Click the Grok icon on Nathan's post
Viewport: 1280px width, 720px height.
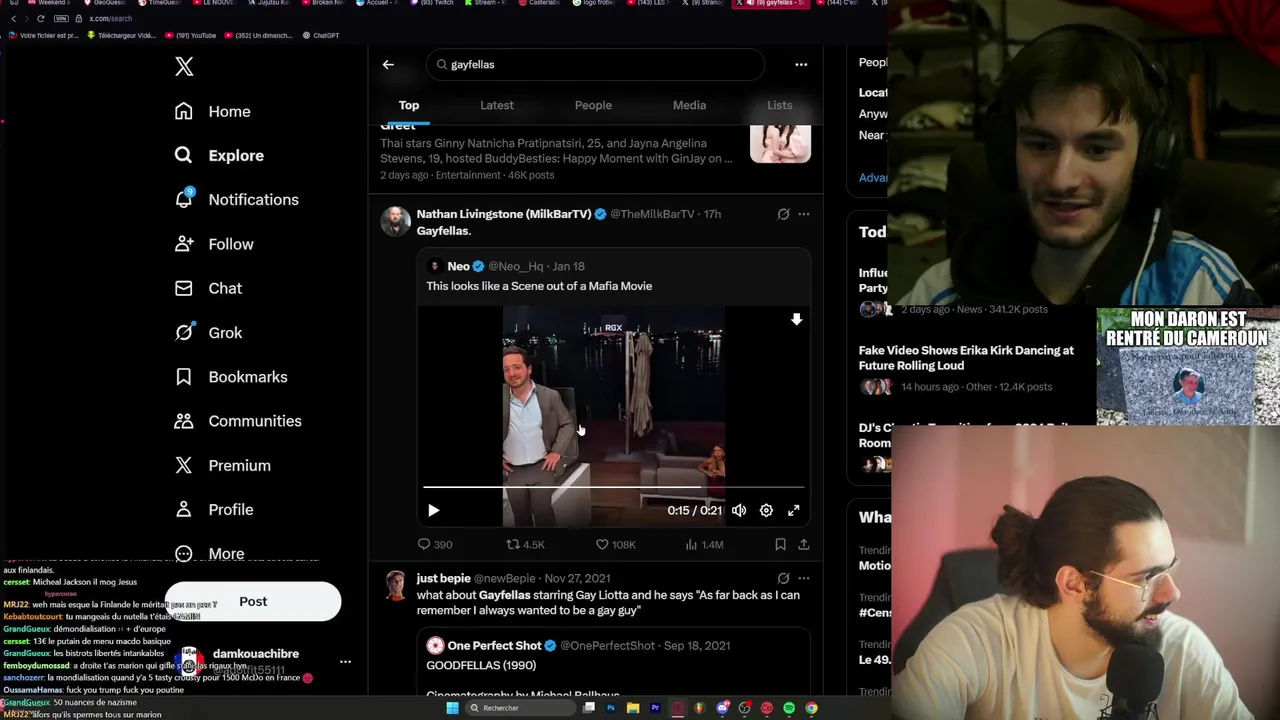(x=783, y=214)
